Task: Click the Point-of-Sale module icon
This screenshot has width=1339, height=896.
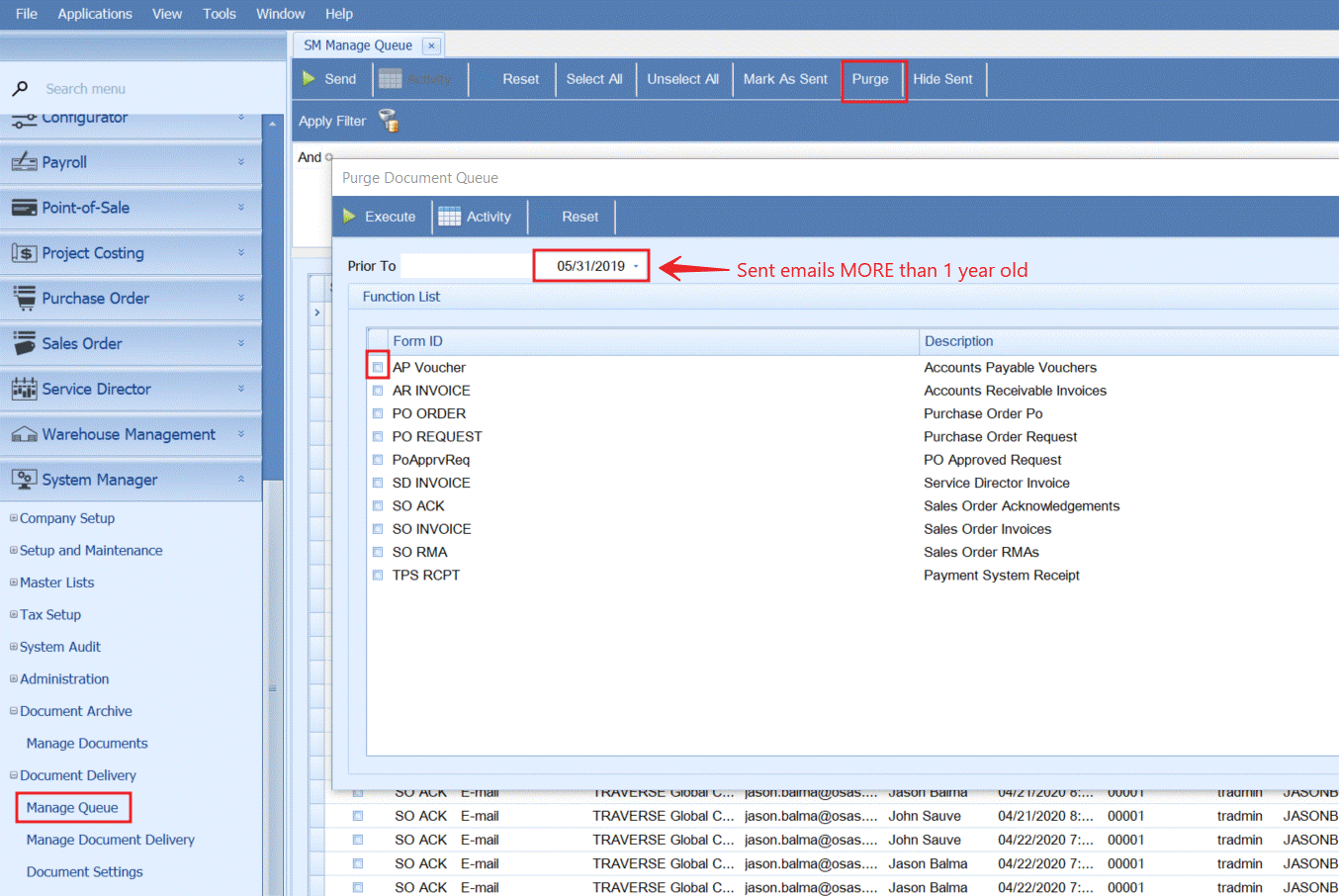Action: 24,208
